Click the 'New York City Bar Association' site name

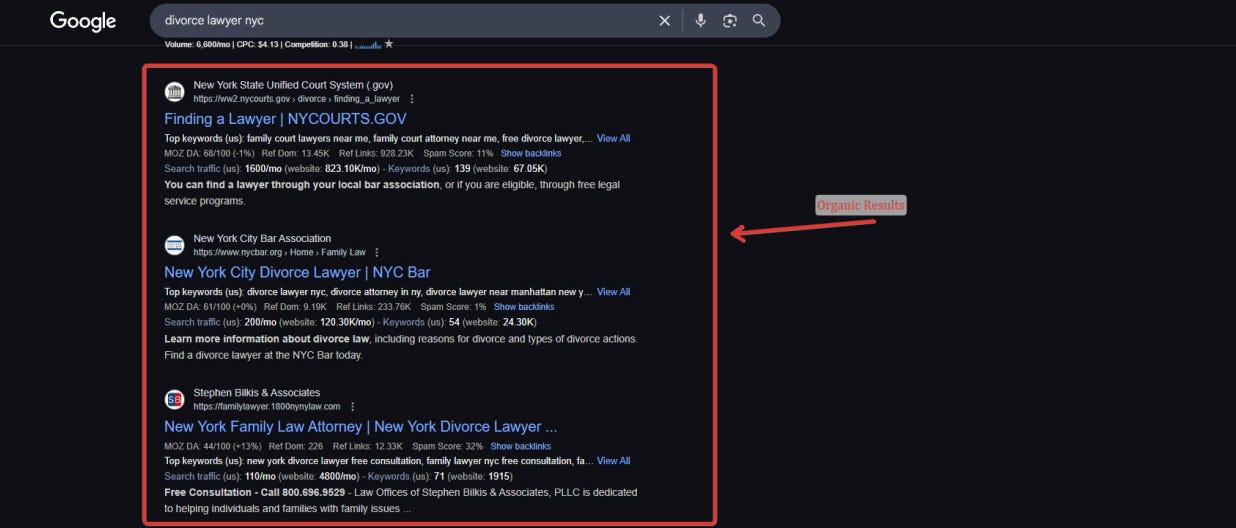click(262, 238)
